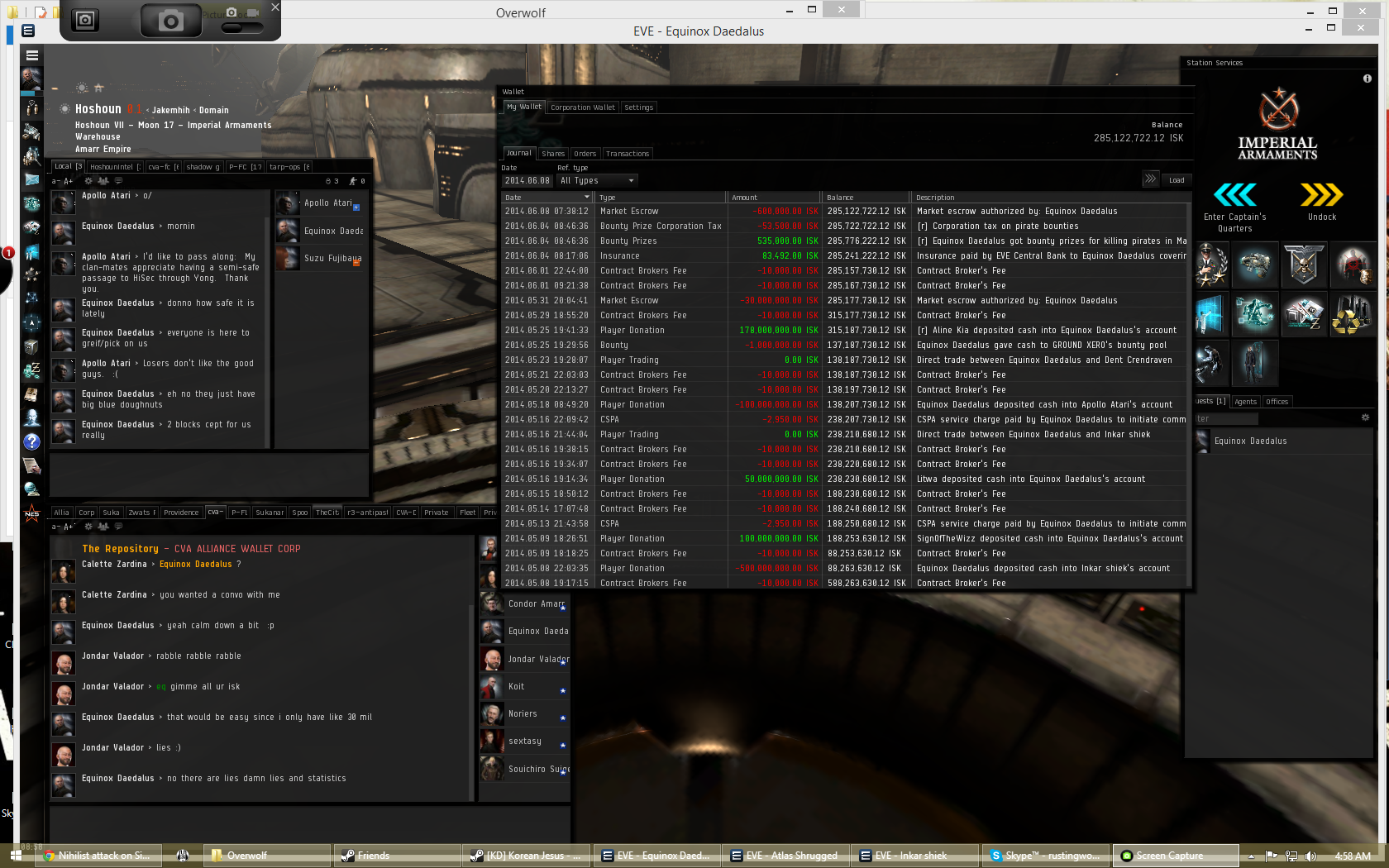
Task: Increase Local chat font size with A+
Action: tap(68, 181)
